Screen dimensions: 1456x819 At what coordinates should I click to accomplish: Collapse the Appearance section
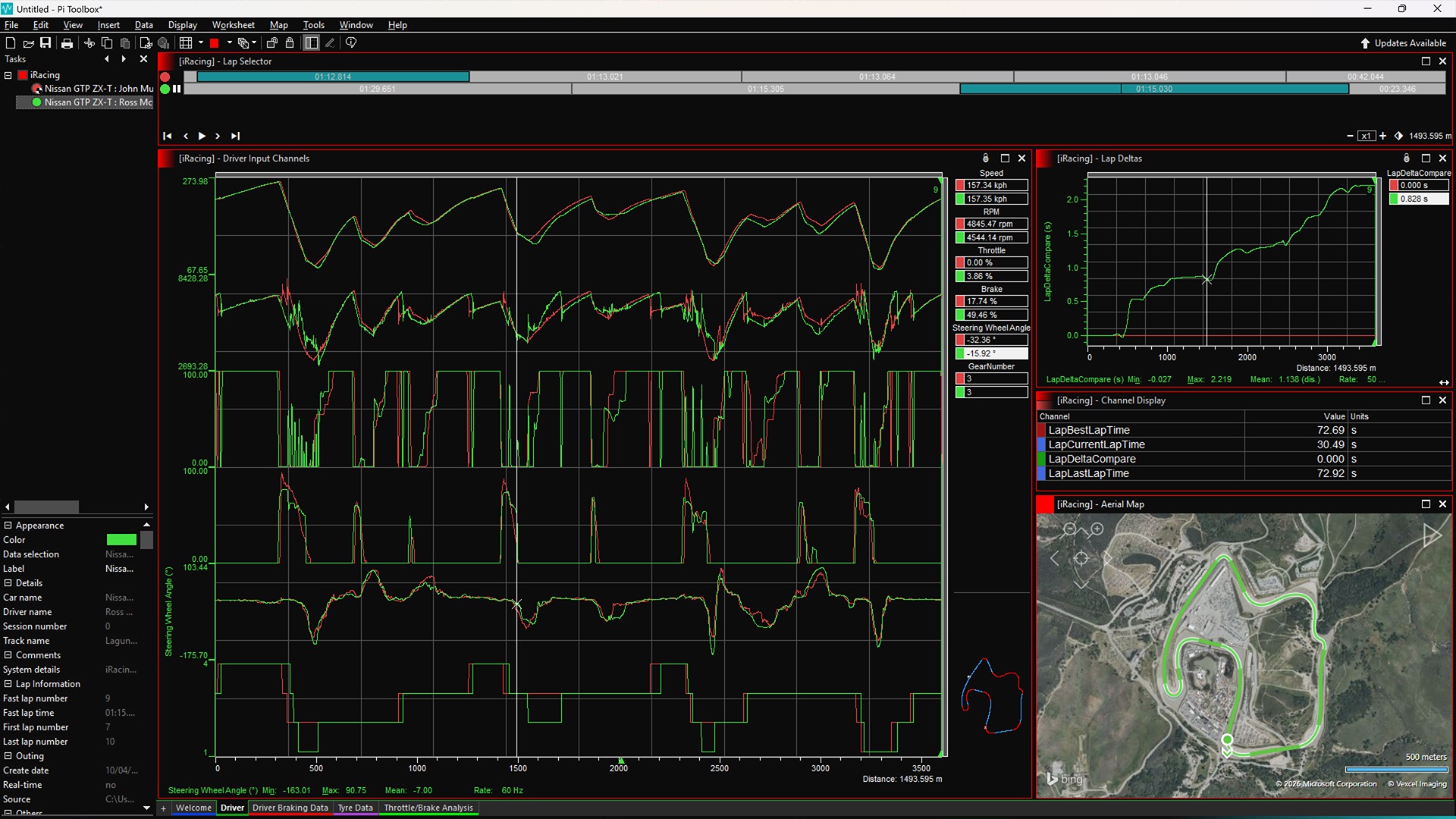7,525
